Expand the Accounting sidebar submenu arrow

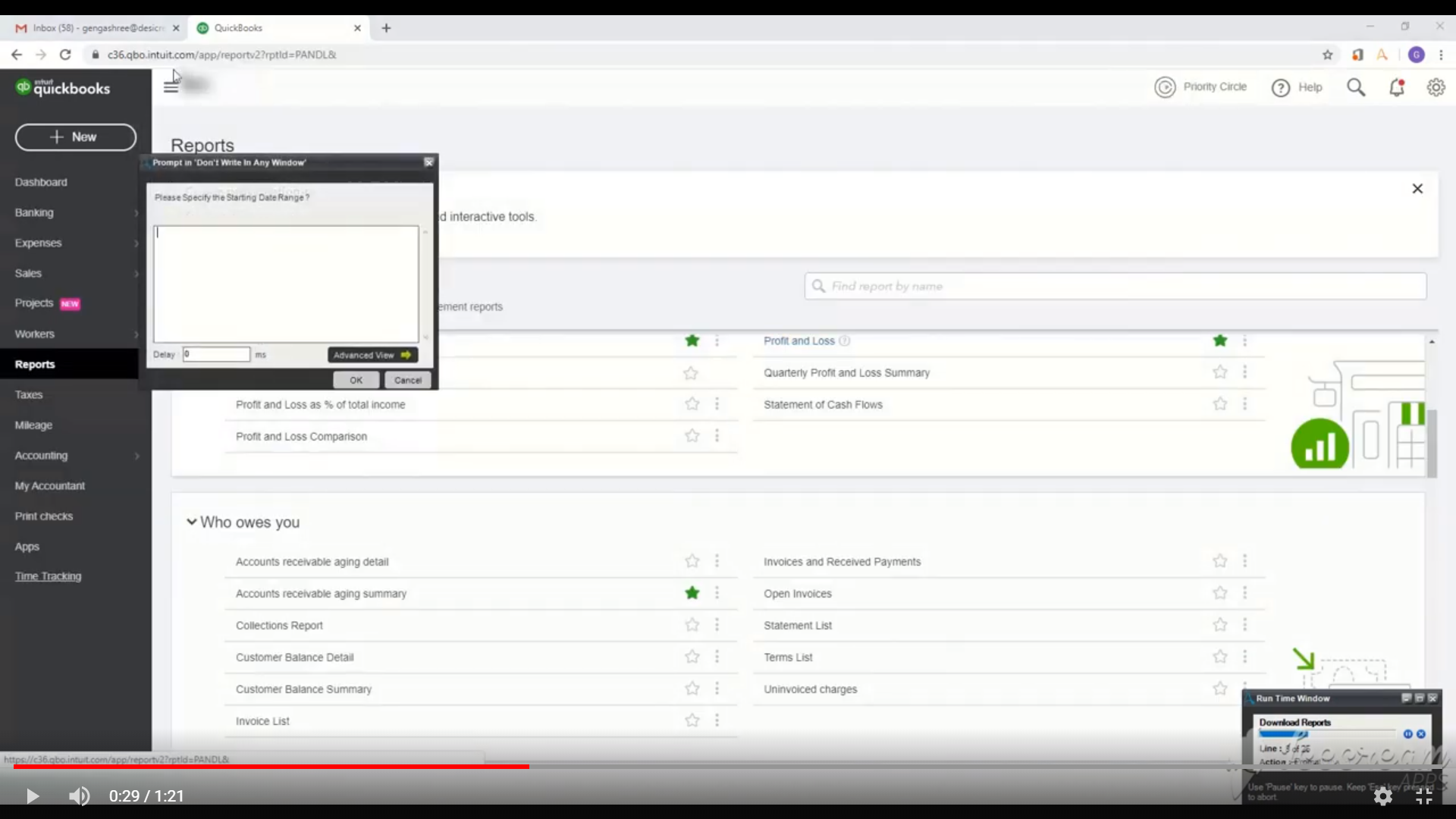tap(136, 456)
